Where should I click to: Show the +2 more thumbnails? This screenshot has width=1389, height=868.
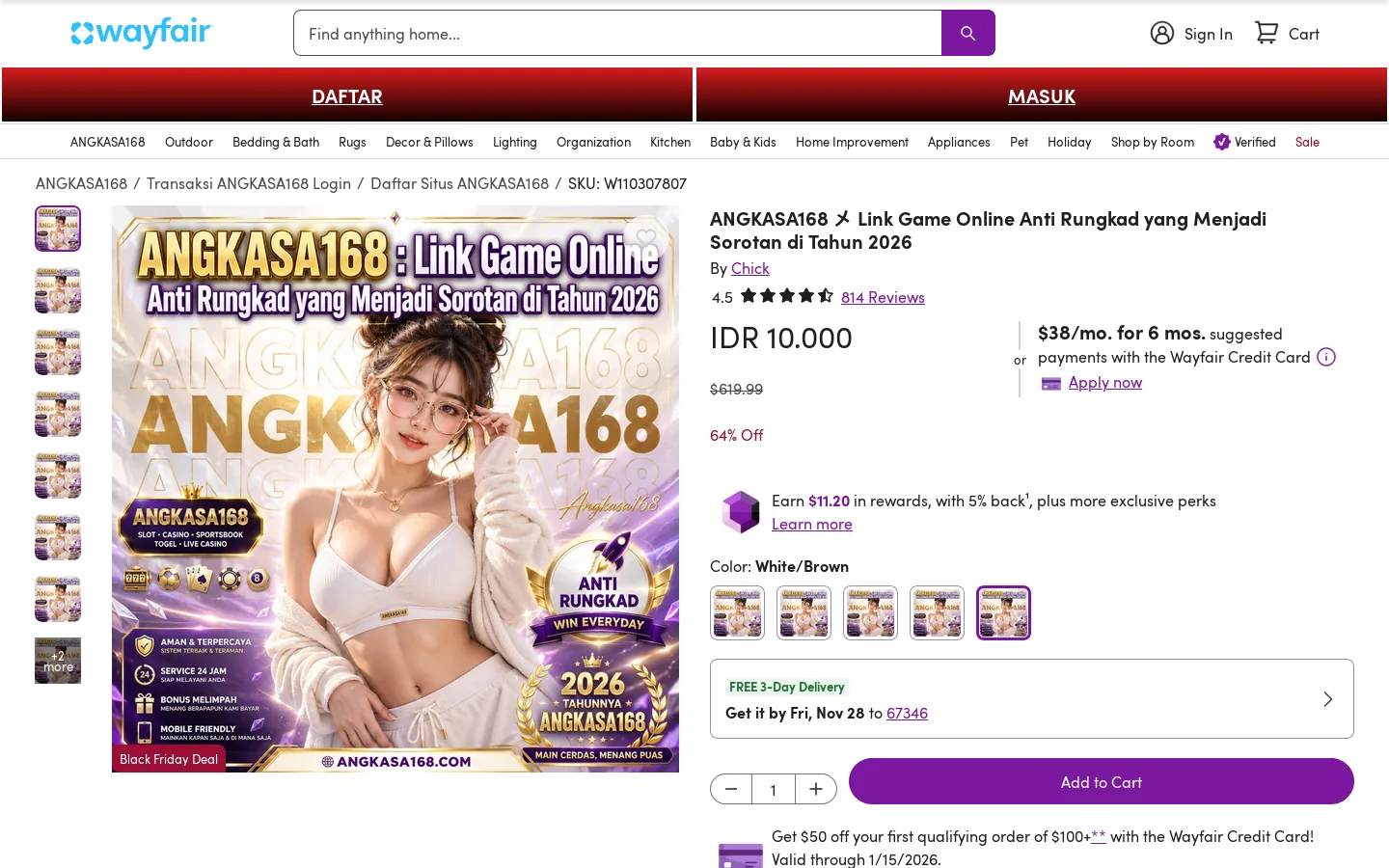point(58,661)
